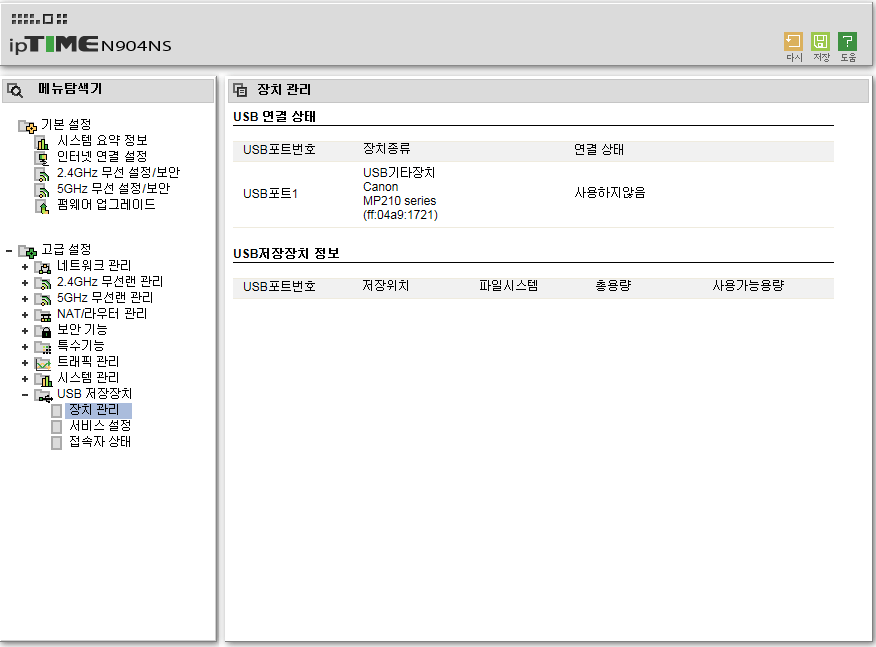Collapse the 고급 설정 tree node
Image resolution: width=876 pixels, height=647 pixels.
[9, 251]
